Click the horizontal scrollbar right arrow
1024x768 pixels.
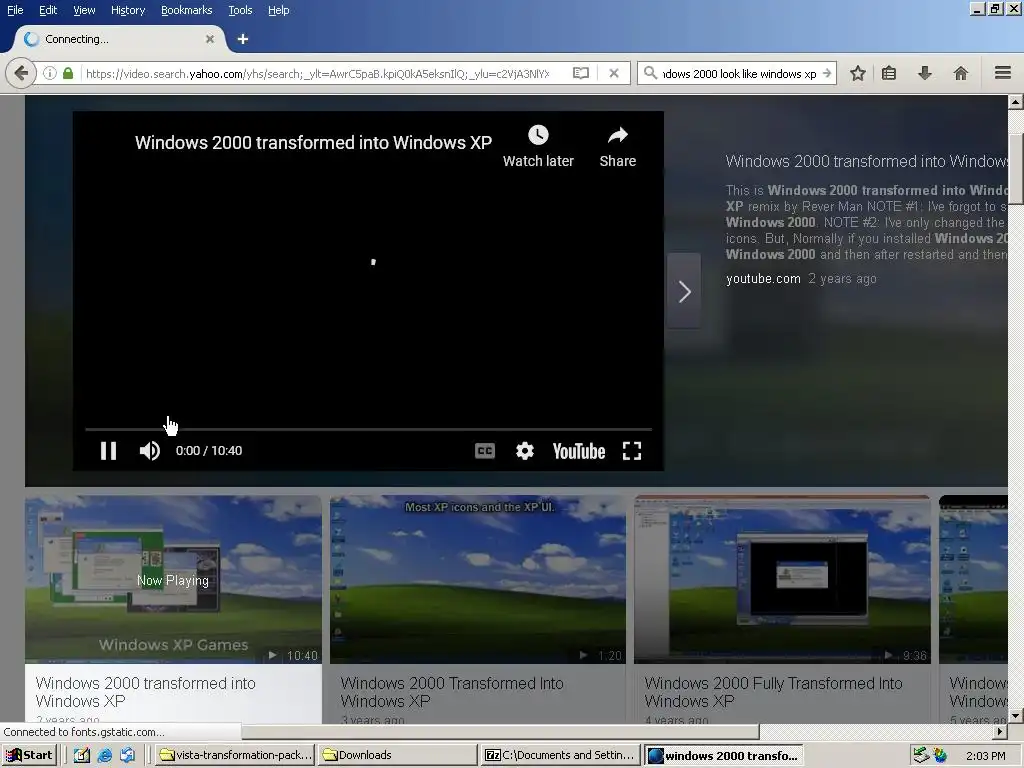(x=1000, y=731)
